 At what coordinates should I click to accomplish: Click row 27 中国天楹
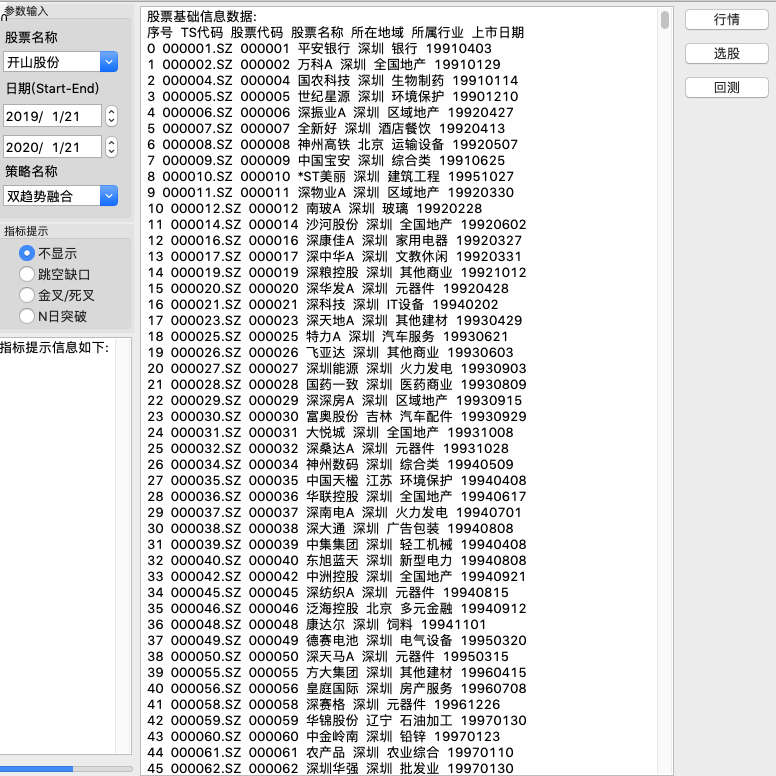click(x=337, y=481)
